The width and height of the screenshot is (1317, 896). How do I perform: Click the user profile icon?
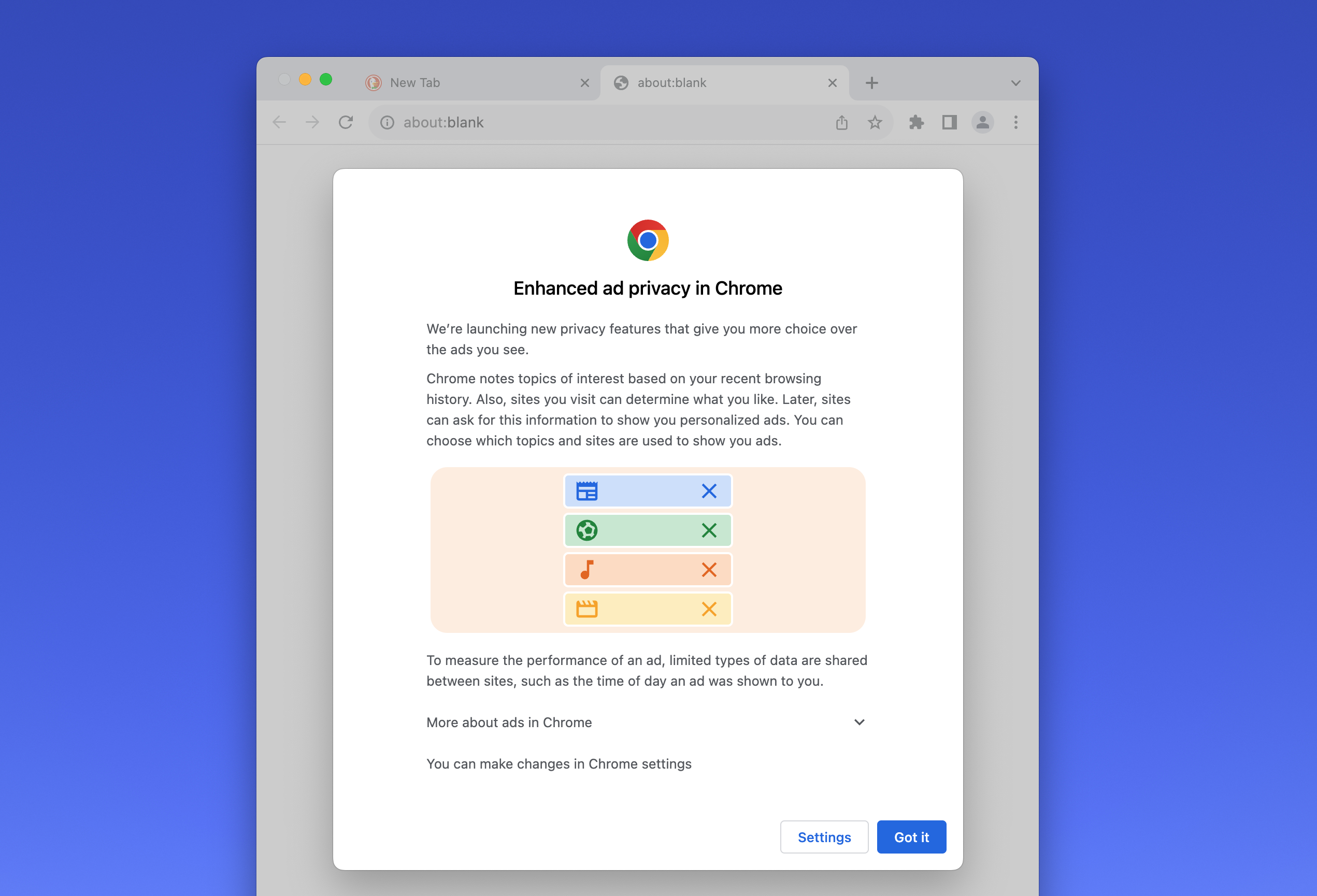point(983,122)
